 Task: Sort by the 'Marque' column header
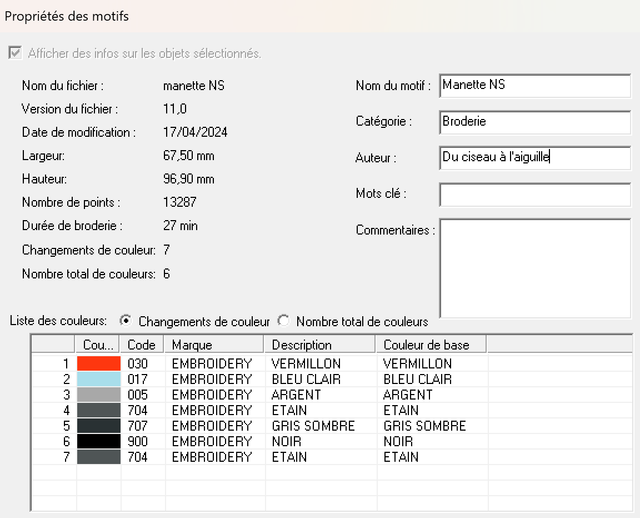coord(215,345)
